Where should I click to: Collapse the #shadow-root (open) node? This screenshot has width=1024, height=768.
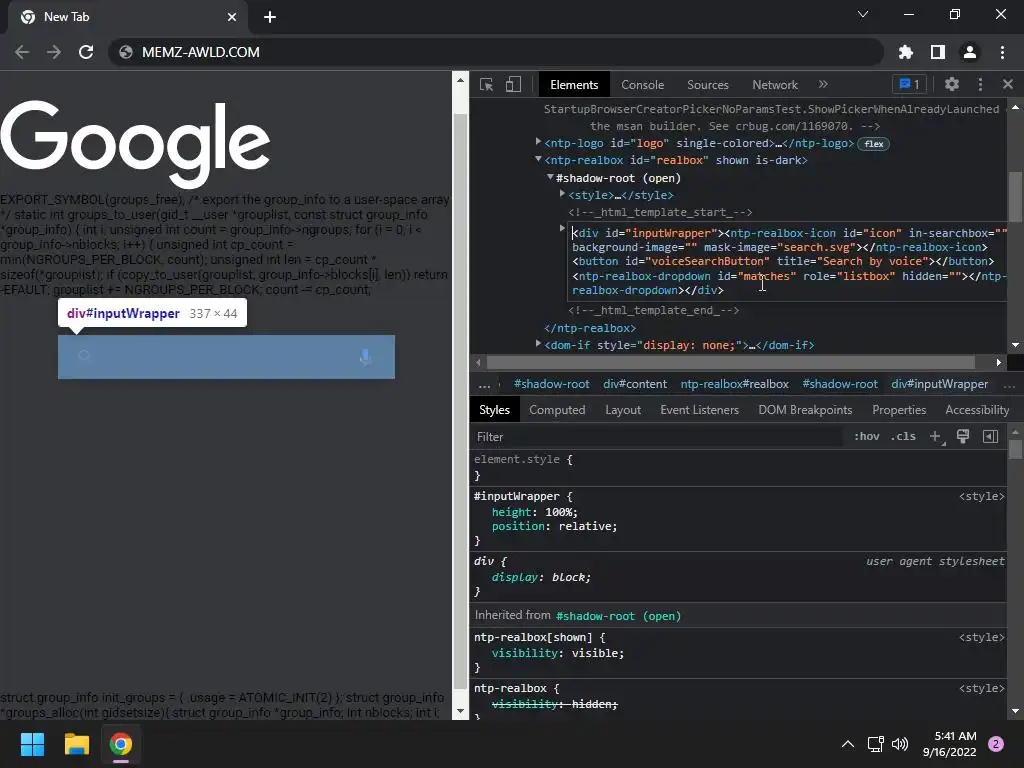(x=550, y=177)
